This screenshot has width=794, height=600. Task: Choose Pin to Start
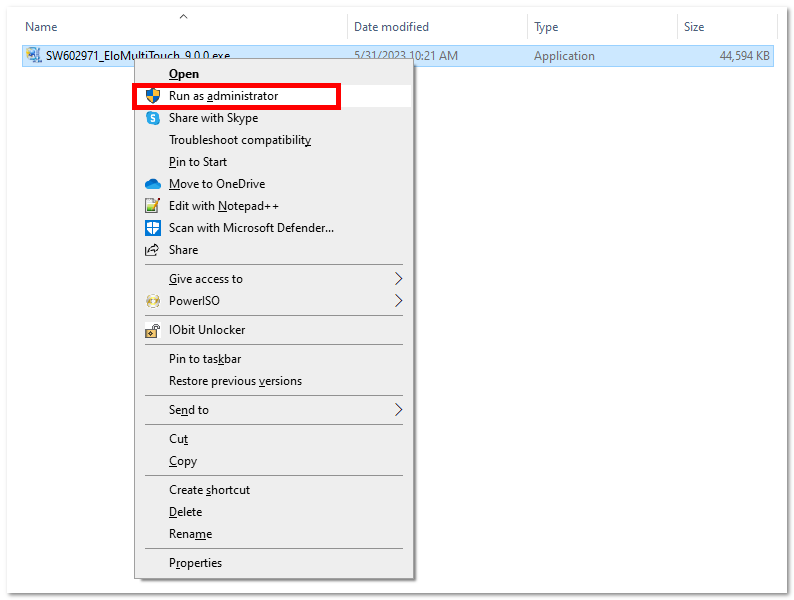click(x=273, y=162)
